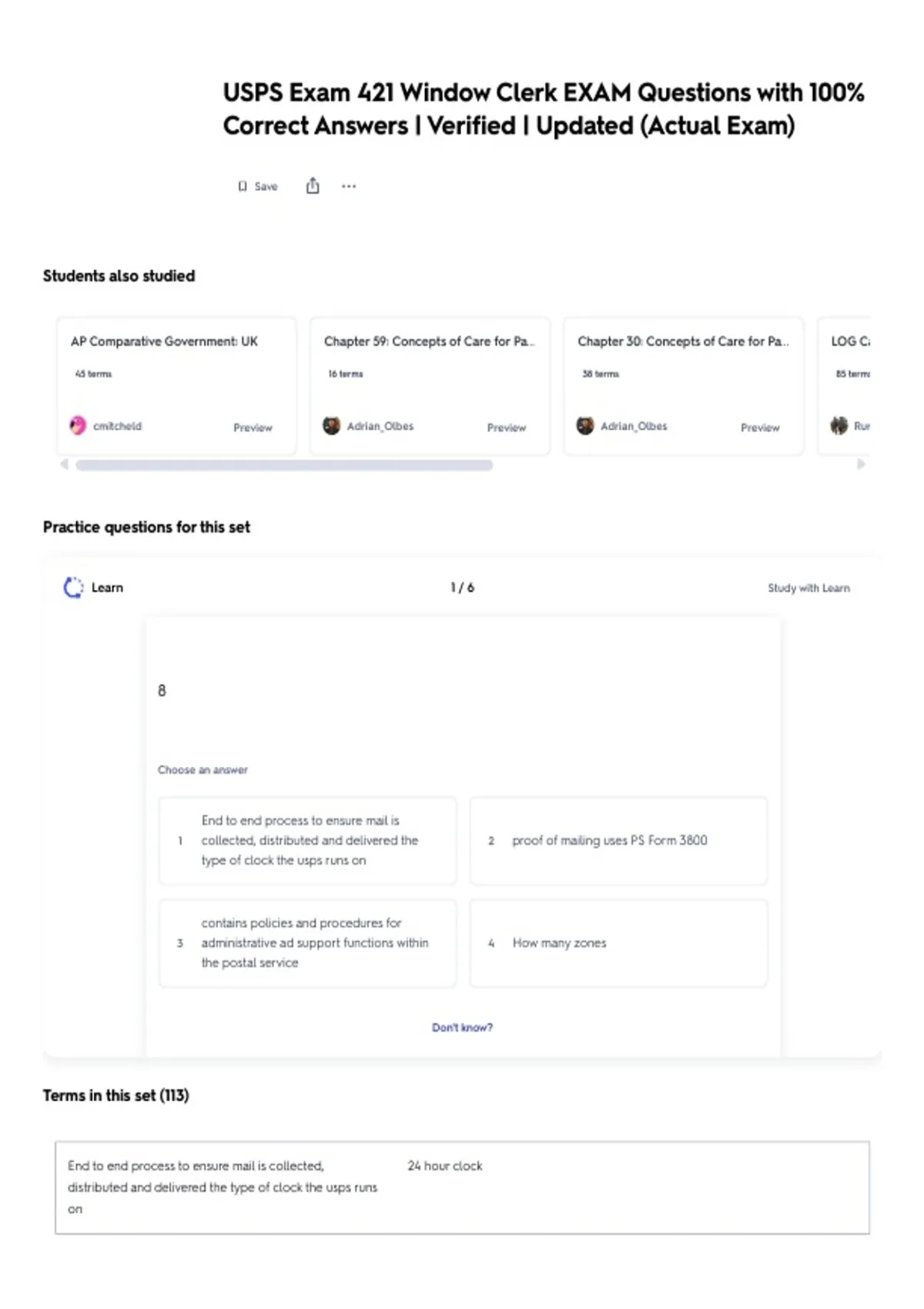Preview the AP Comparative Government: UK set

pyautogui.click(x=253, y=427)
